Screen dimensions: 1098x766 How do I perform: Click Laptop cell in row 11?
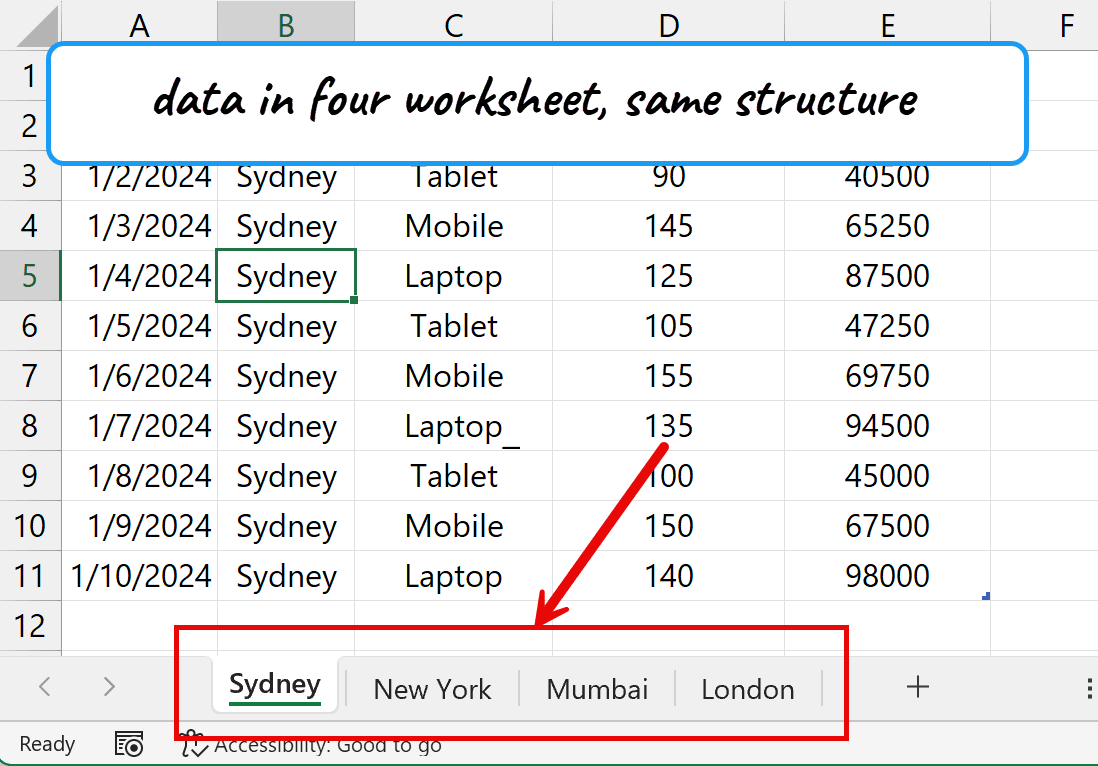click(454, 576)
